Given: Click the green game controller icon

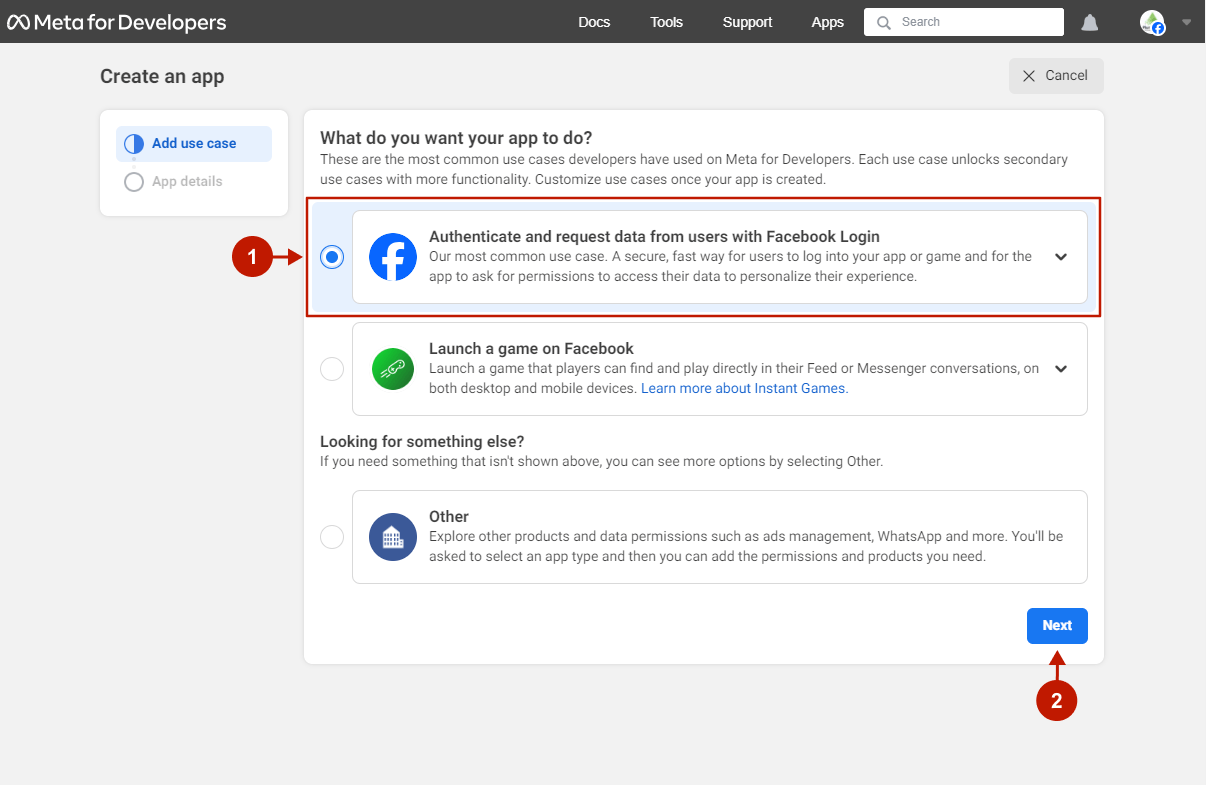Looking at the screenshot, I should [x=393, y=369].
